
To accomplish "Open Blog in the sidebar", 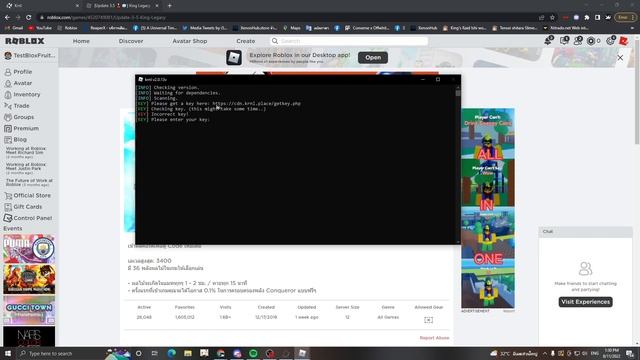I will pos(16,139).
